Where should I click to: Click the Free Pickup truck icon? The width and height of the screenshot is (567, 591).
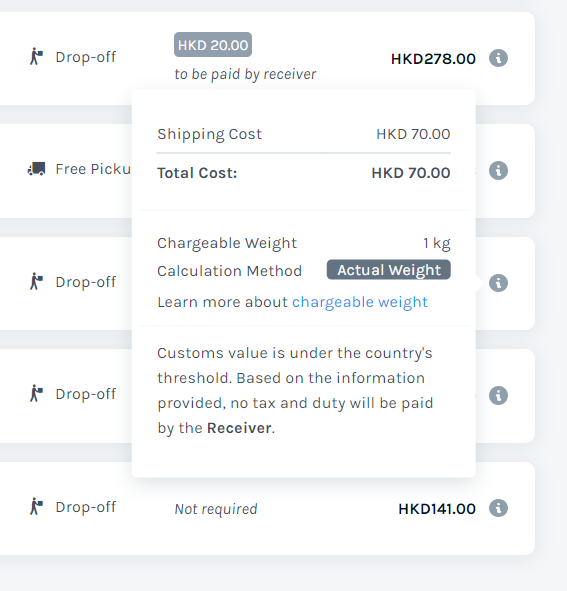pyautogui.click(x=37, y=169)
